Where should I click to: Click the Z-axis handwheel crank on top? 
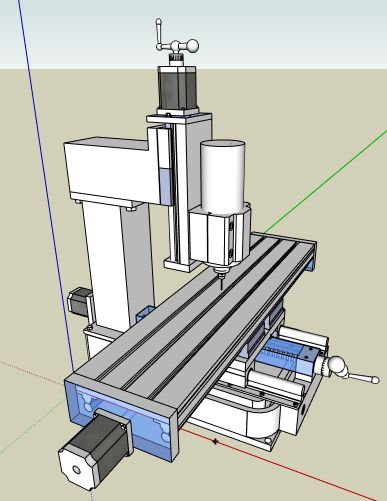click(177, 40)
